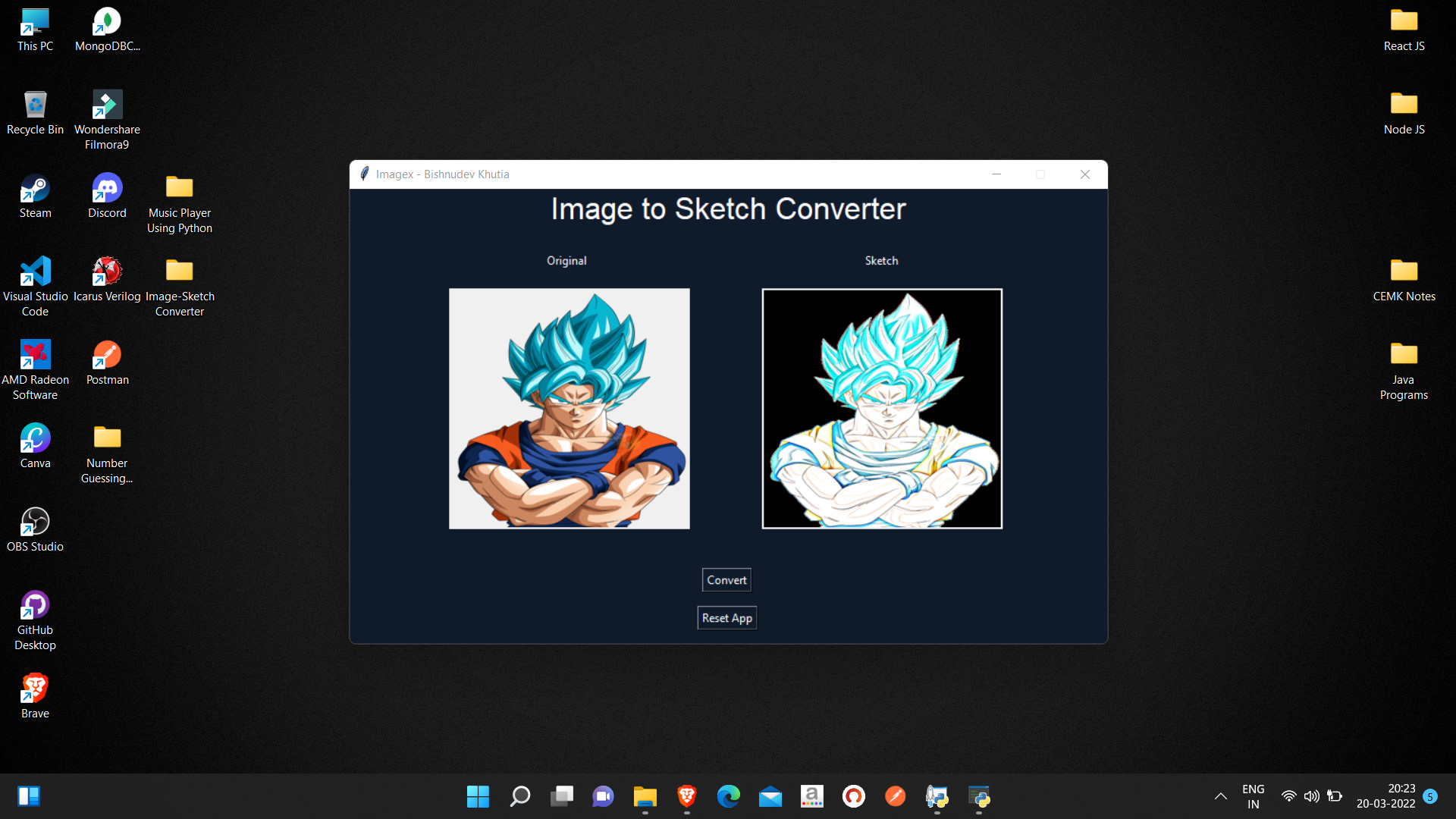The width and height of the screenshot is (1456, 819).
Task: Open the Canva desktop shortcut
Action: point(35,446)
